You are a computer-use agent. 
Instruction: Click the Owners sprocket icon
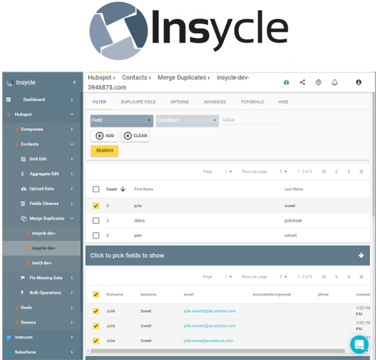pos(16,322)
